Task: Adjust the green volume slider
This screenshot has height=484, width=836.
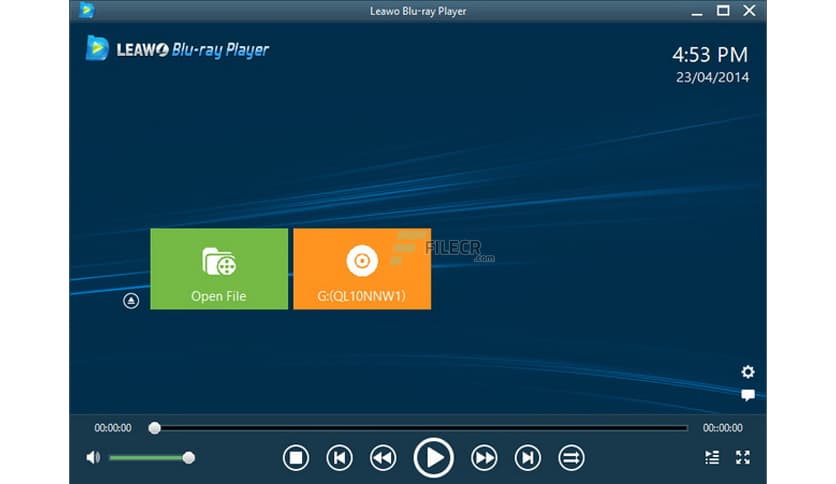Action: 151,457
